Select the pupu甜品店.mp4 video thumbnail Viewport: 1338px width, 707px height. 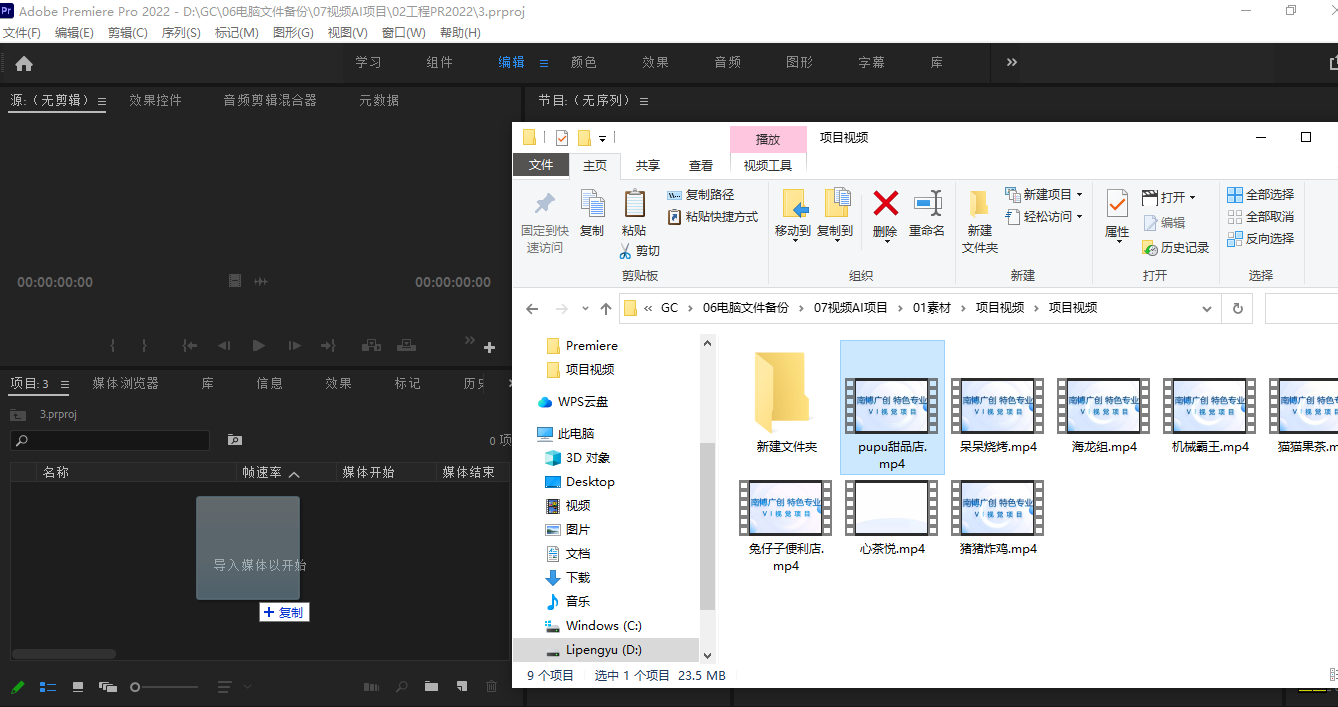pyautogui.click(x=892, y=407)
